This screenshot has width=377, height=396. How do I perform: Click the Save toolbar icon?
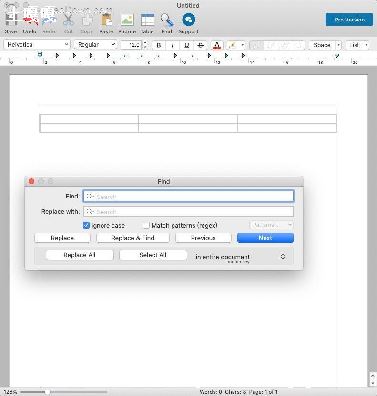pos(11,20)
